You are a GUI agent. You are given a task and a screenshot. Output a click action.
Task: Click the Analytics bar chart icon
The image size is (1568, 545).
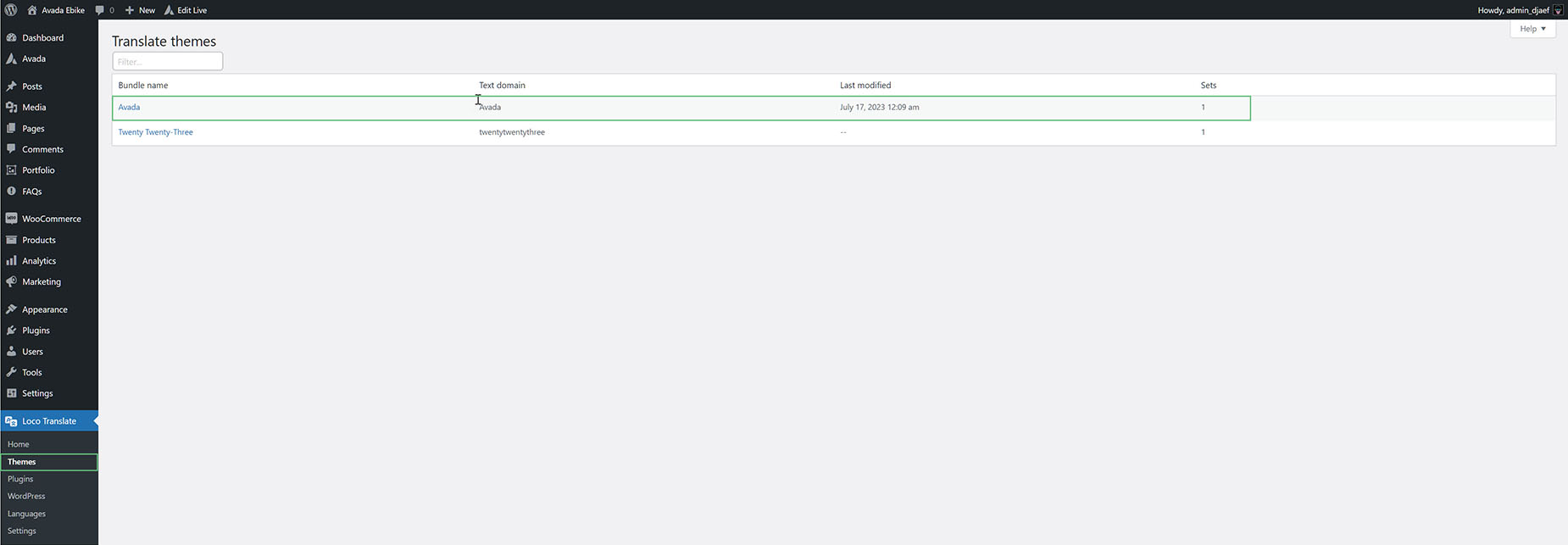[11, 260]
